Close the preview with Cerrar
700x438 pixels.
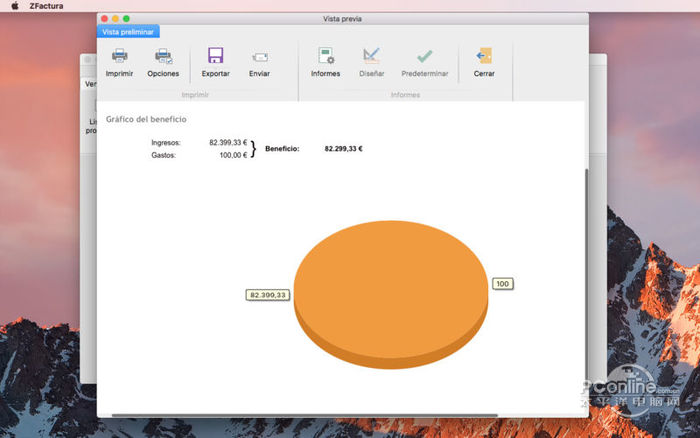coord(484,57)
